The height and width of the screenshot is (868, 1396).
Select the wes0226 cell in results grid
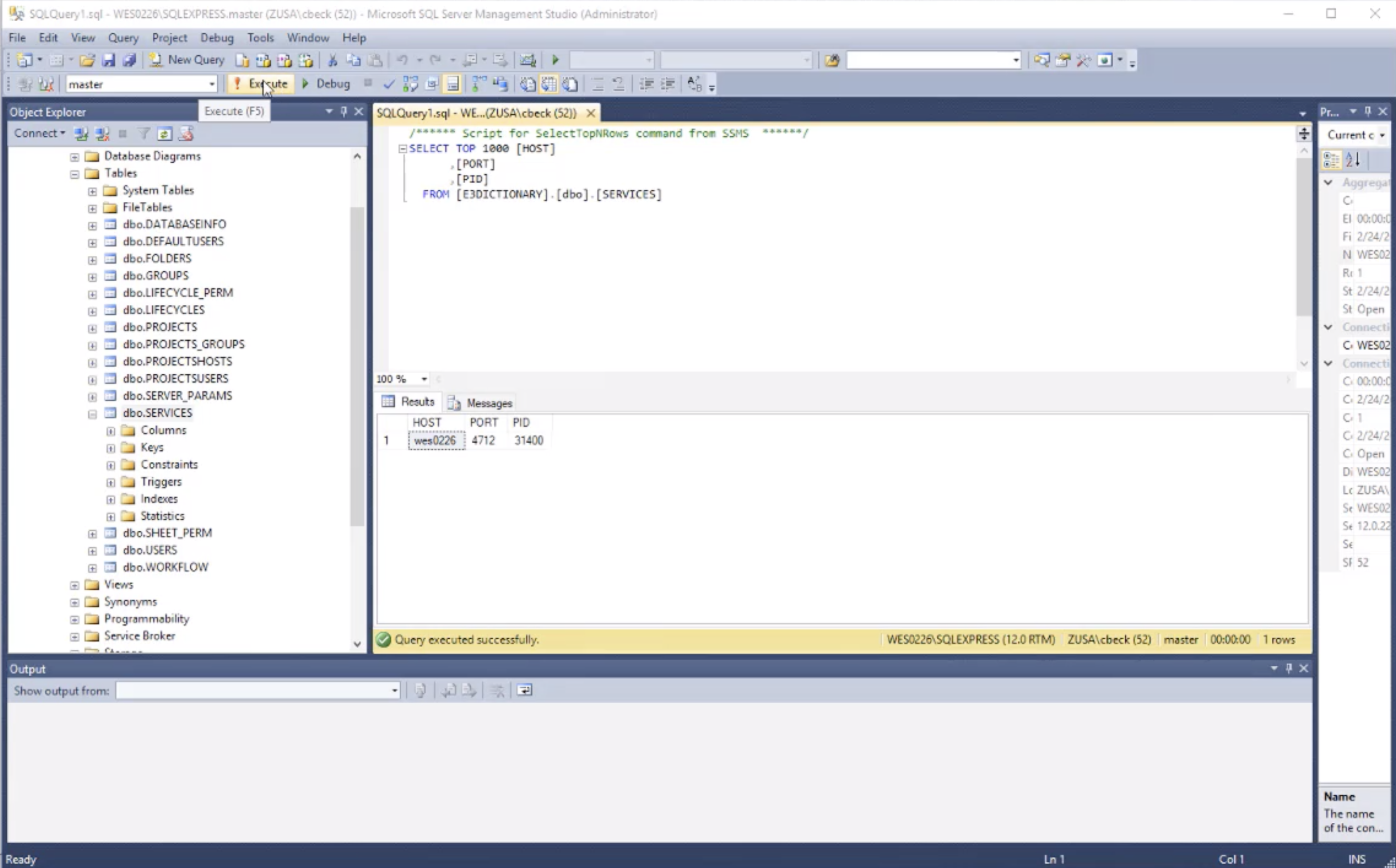(435, 440)
